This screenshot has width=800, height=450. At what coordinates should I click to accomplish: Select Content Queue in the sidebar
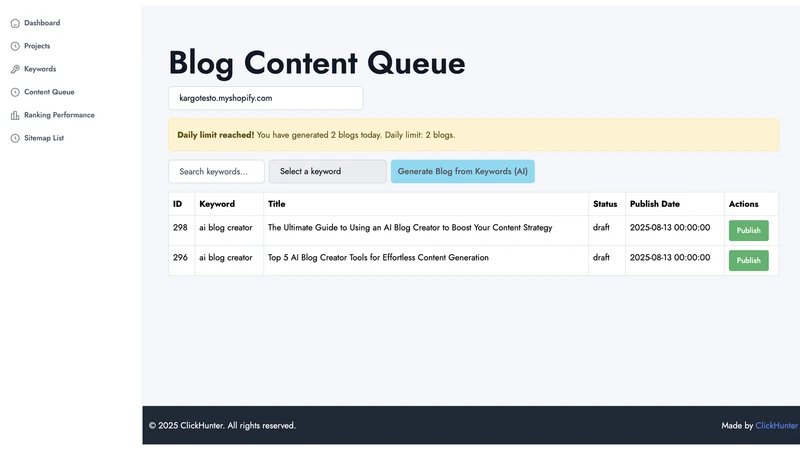coord(49,92)
